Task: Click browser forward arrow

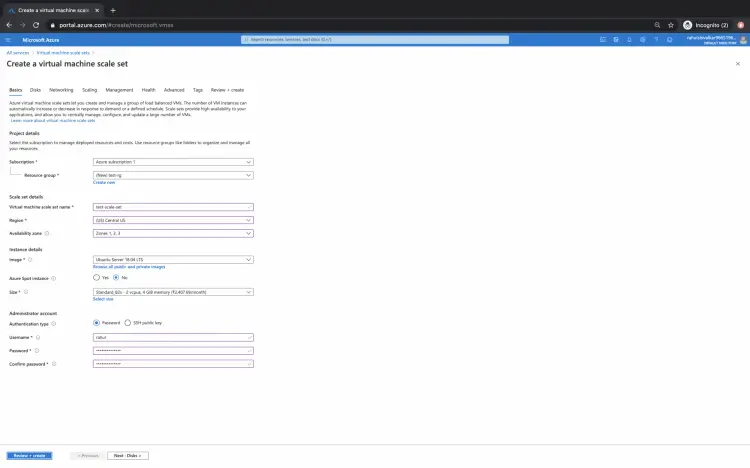Action: [22, 25]
